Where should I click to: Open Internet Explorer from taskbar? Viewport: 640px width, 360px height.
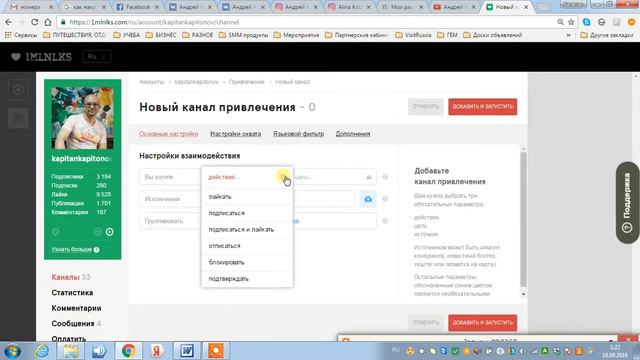pos(42,351)
